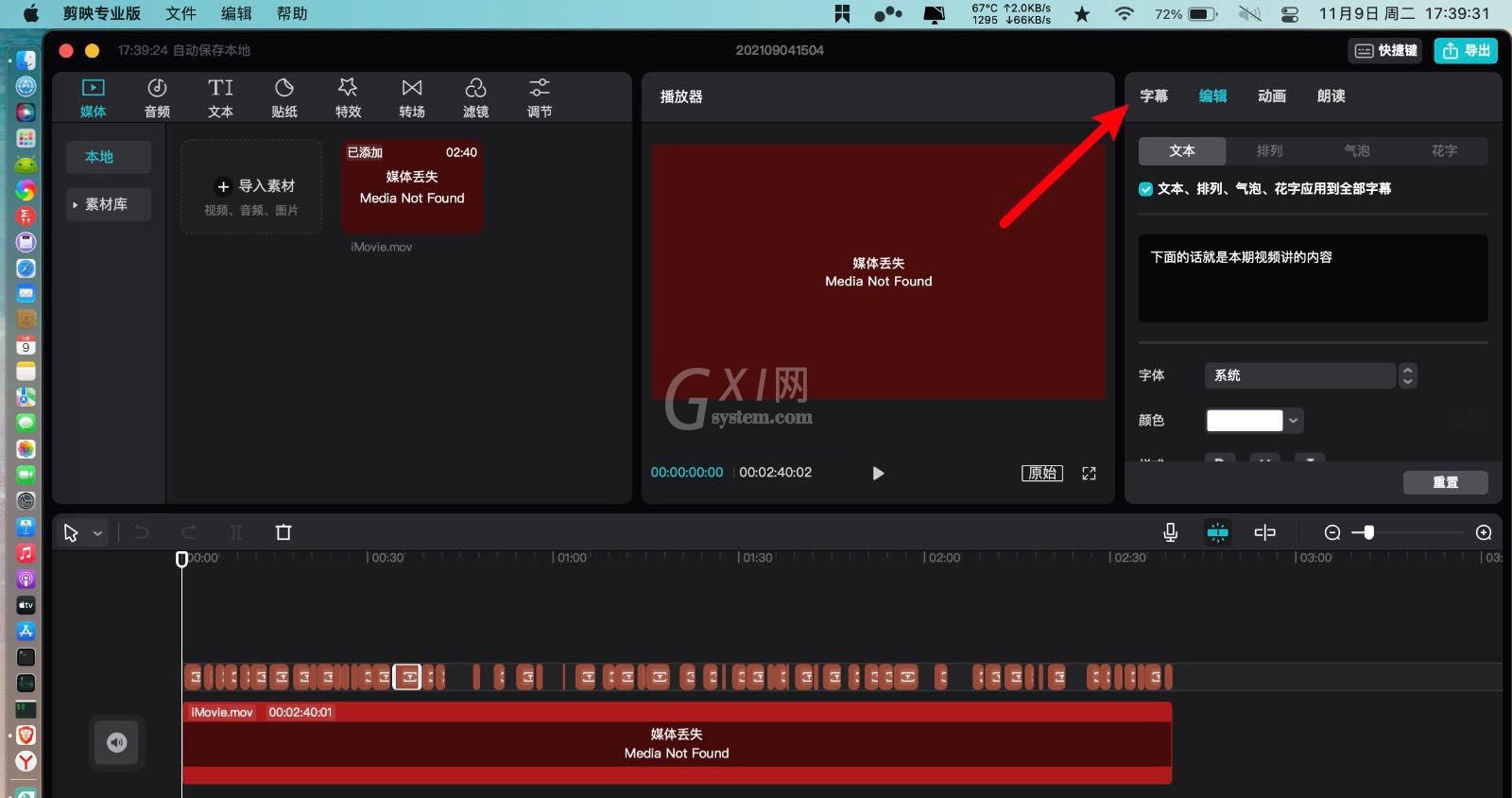
Task: Select the 本地 local media category
Action: tap(108, 157)
